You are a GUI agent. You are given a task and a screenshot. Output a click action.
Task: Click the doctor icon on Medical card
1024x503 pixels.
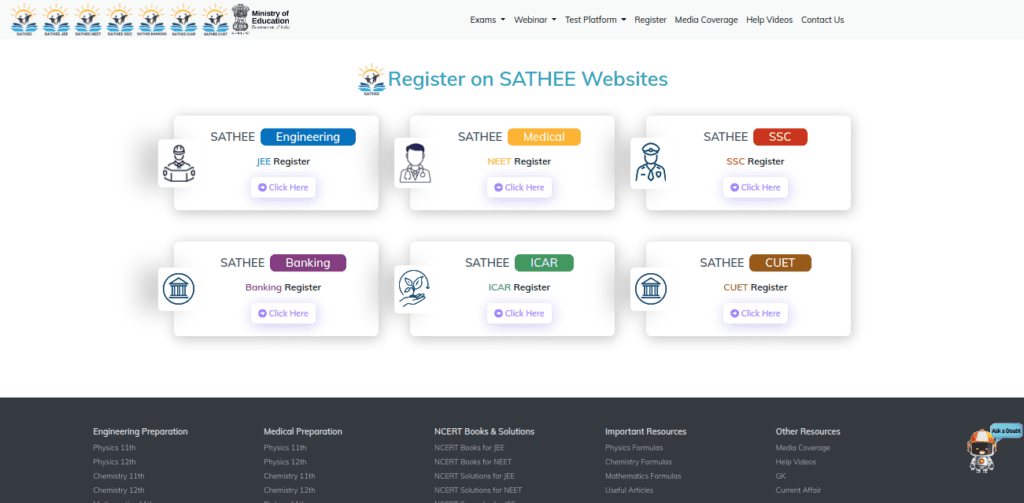pyautogui.click(x=414, y=162)
